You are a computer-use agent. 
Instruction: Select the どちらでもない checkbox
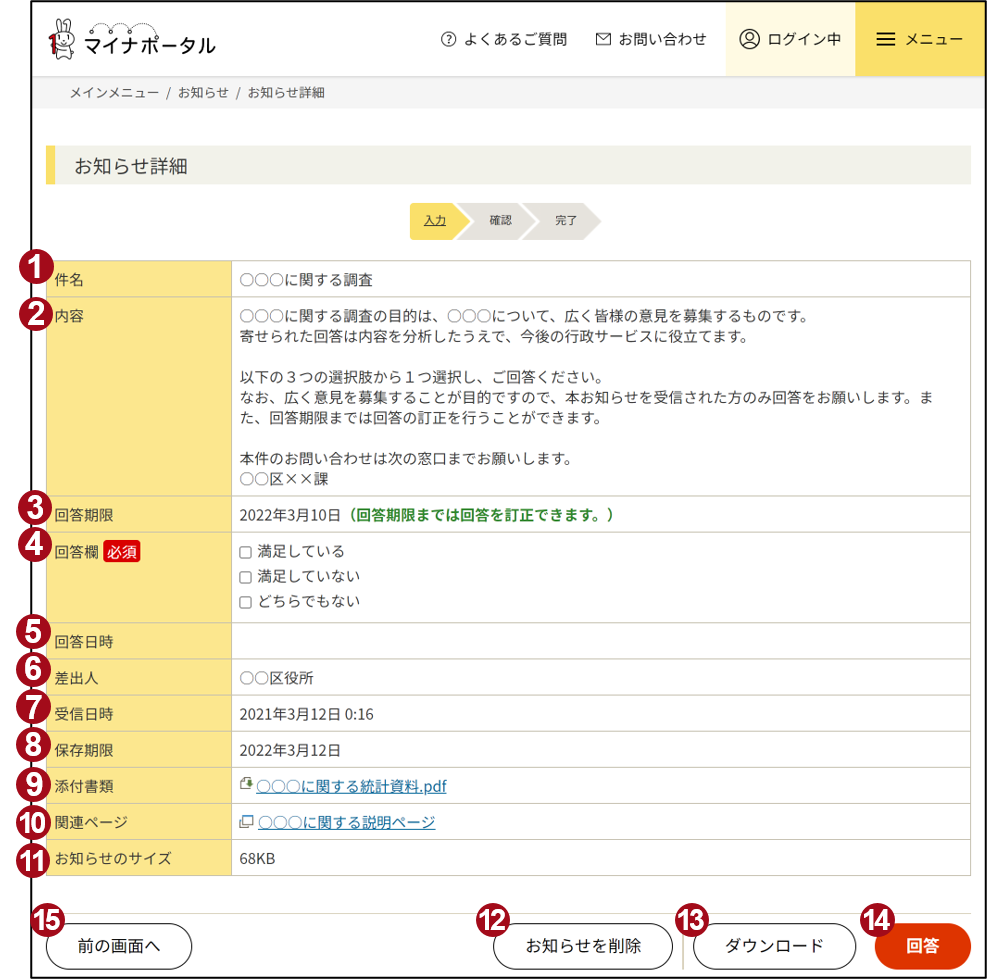pyautogui.click(x=246, y=603)
